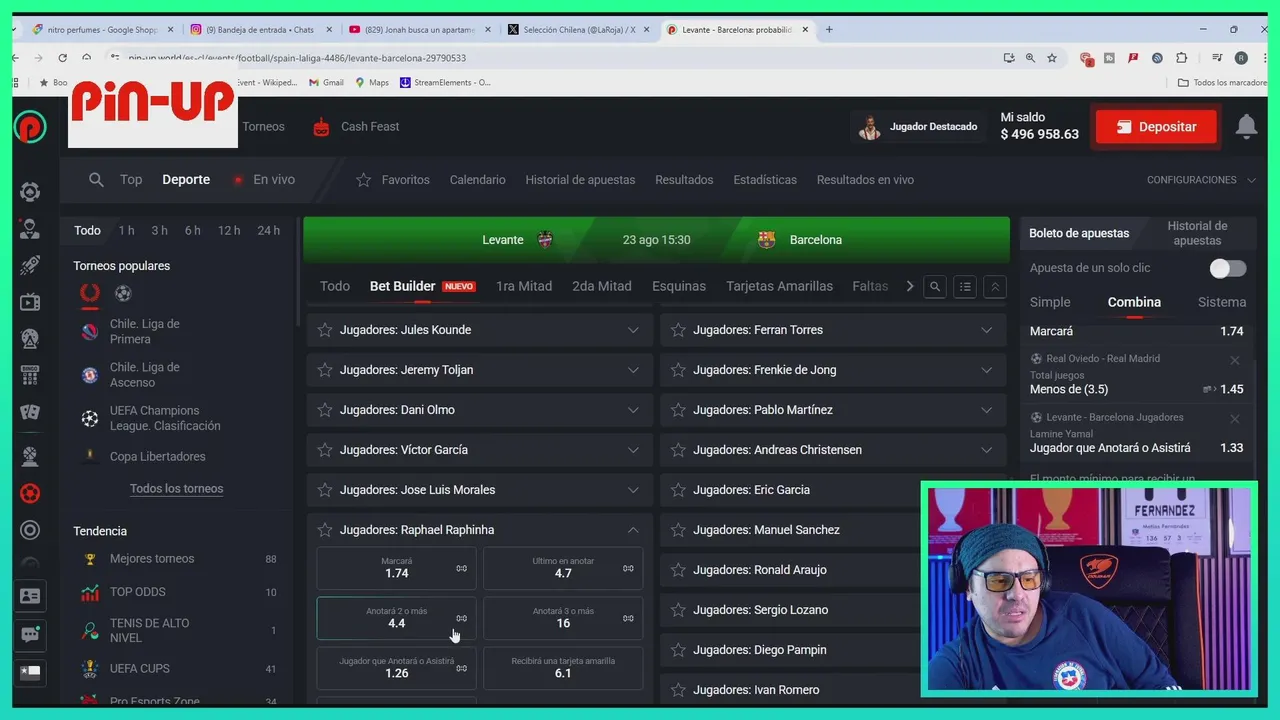Open the CONFIGURACIONES dropdown
This screenshot has height=720, width=1280.
pos(1201,180)
